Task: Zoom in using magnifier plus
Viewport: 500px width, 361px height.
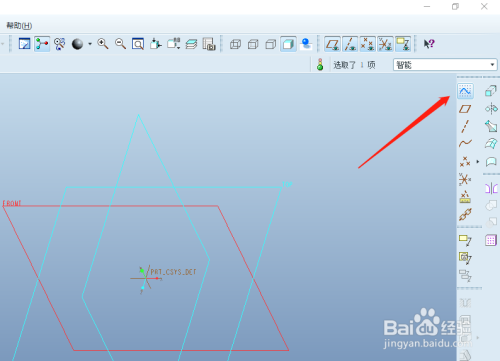Action: (x=103, y=44)
